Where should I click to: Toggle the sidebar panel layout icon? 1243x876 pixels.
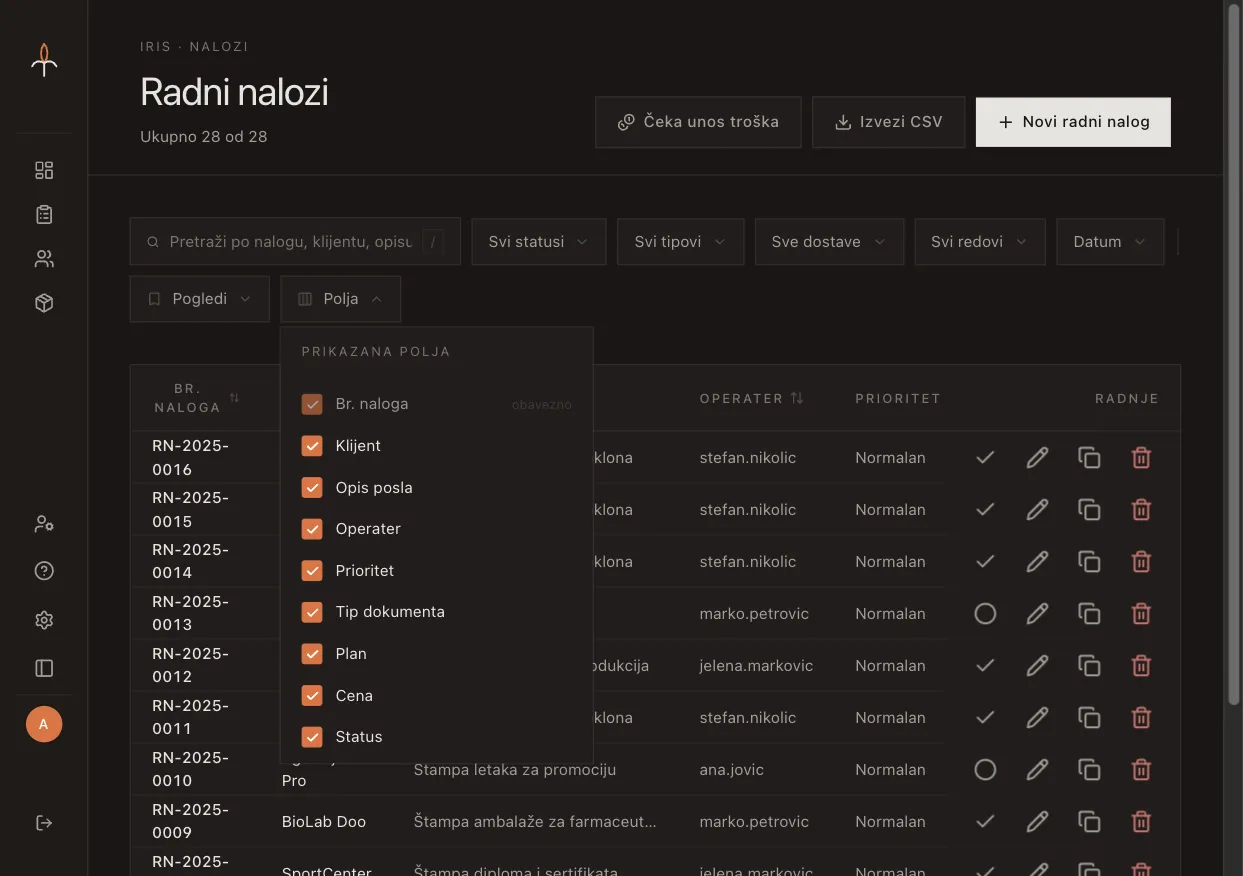[x=44, y=668]
